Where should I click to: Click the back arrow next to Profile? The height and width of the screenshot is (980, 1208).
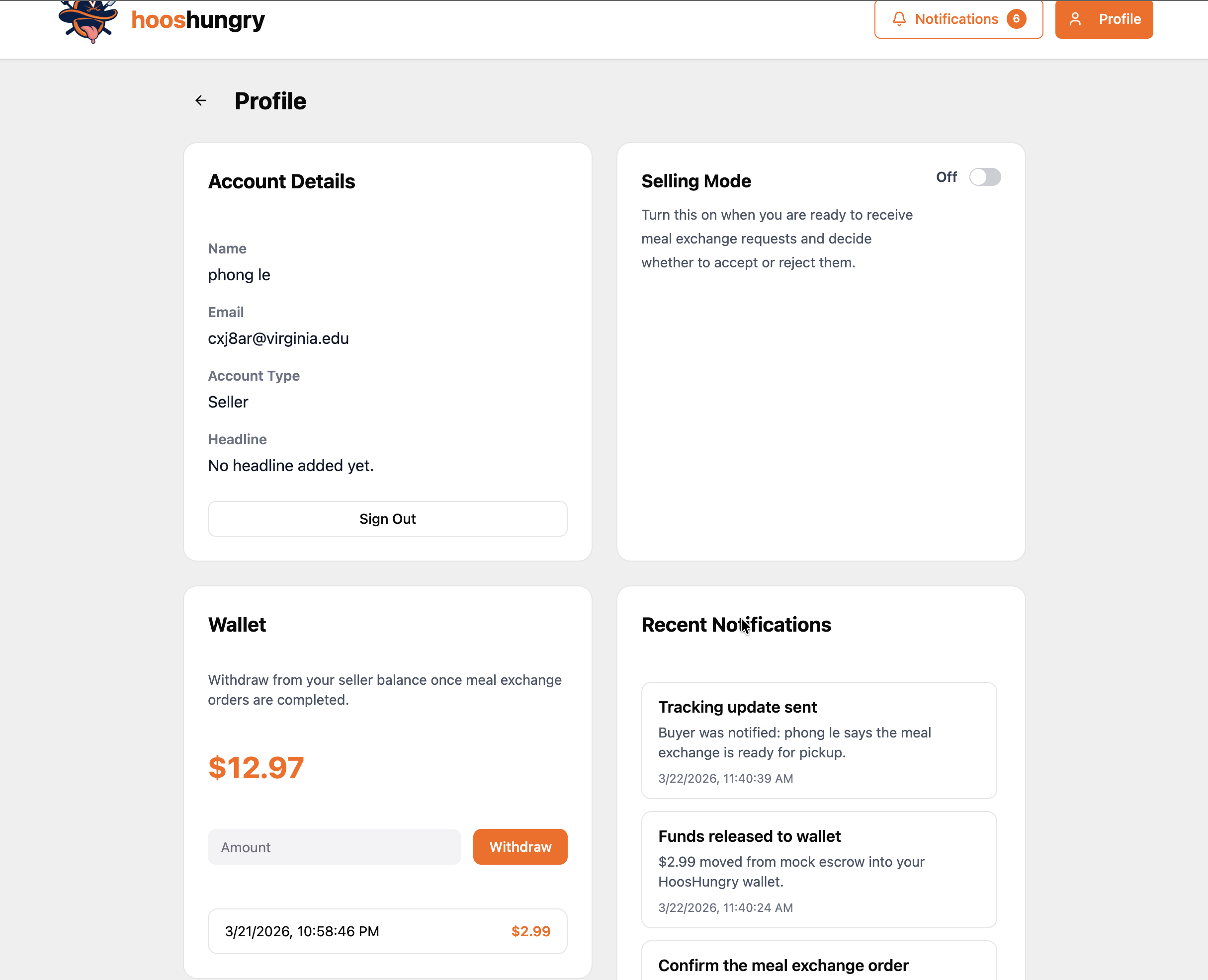(200, 101)
